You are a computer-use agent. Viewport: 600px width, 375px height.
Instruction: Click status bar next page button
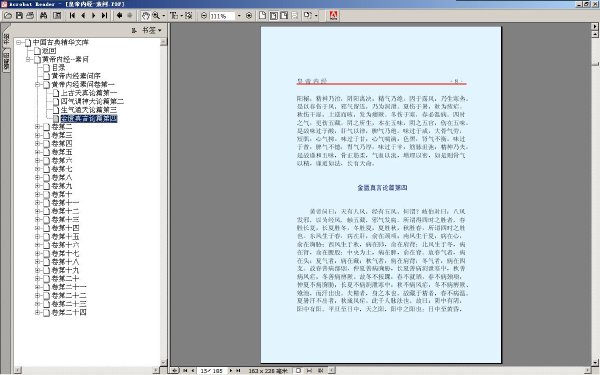231,370
